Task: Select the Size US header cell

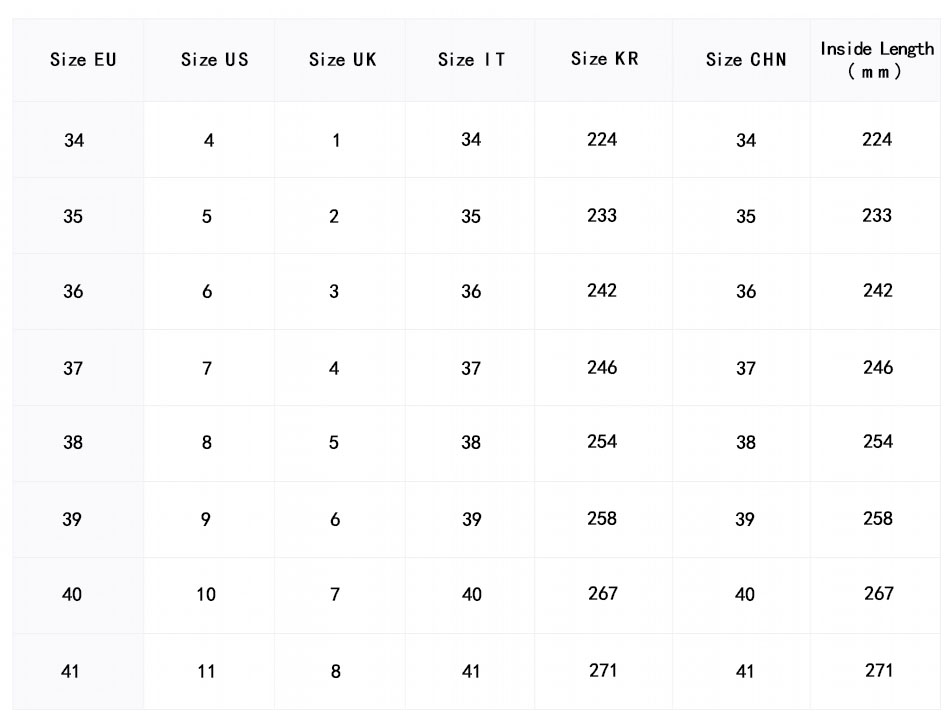Action: click(214, 60)
